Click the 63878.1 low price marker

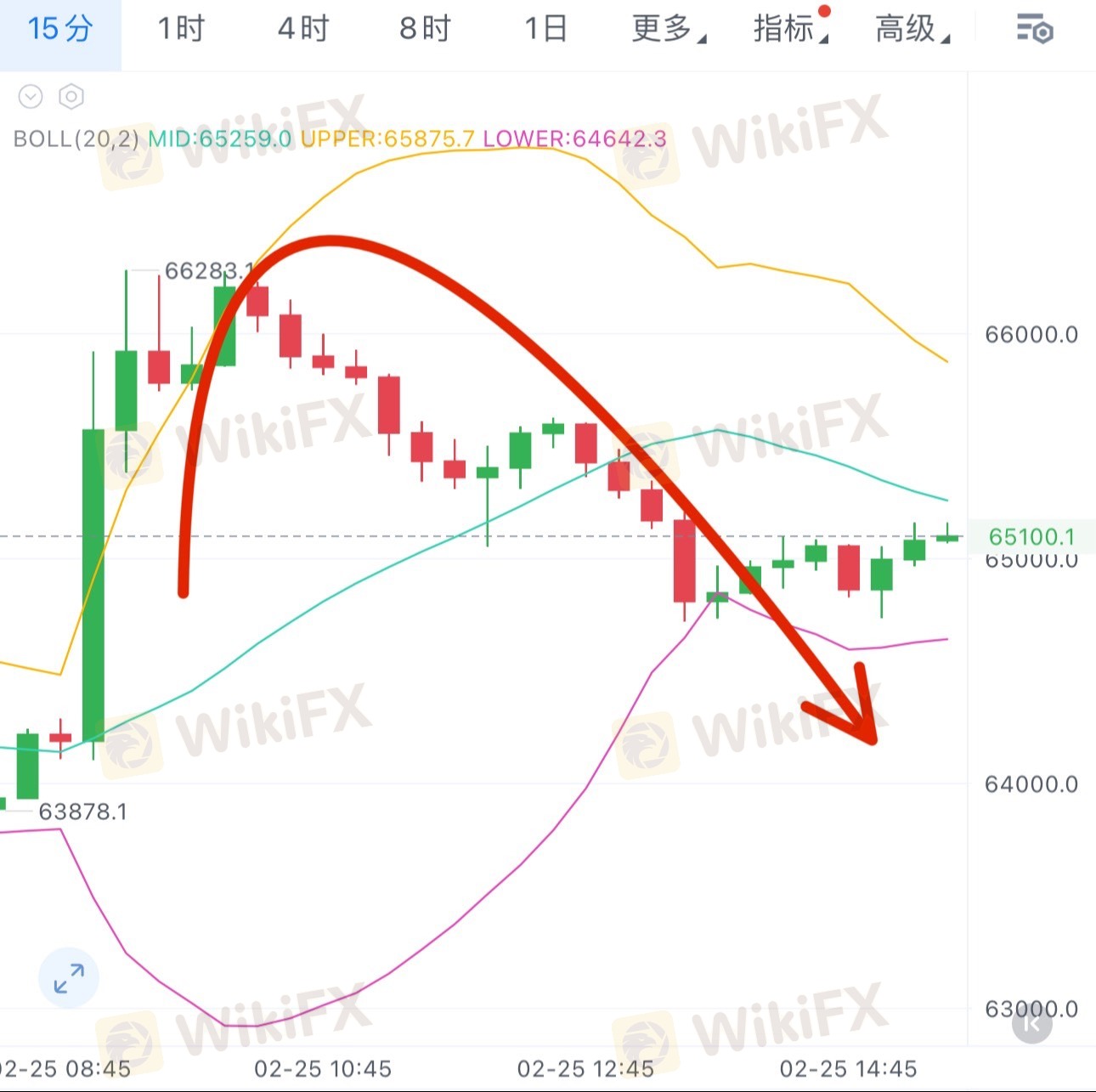click(x=83, y=812)
